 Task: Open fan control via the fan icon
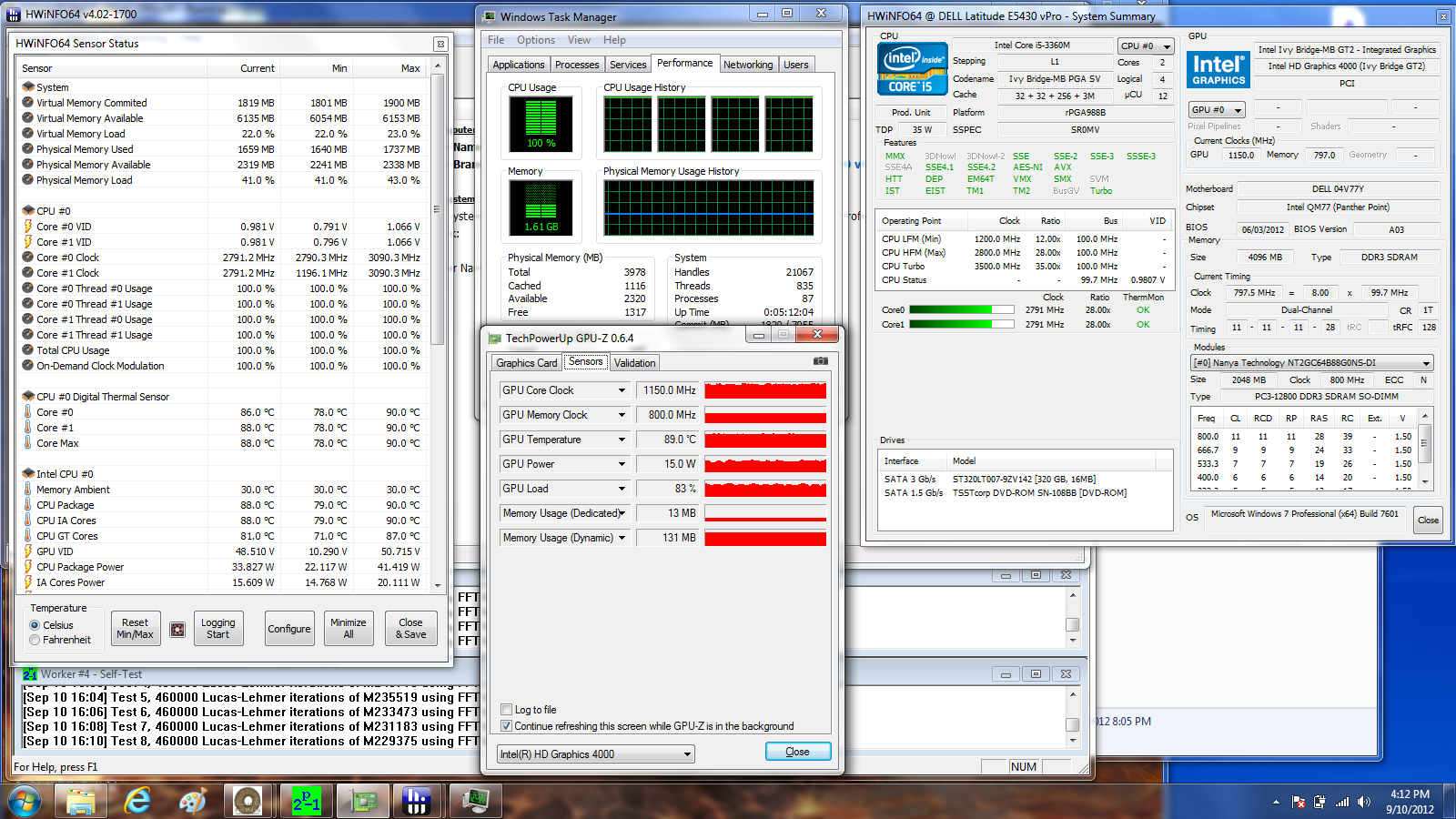click(x=178, y=629)
